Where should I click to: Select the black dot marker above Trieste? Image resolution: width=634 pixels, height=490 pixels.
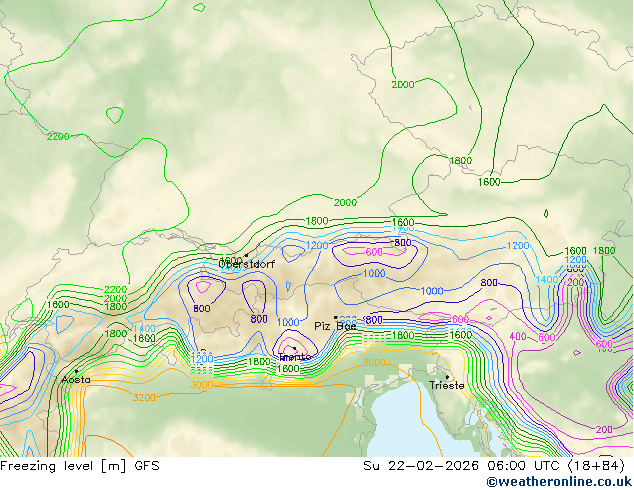(447, 377)
